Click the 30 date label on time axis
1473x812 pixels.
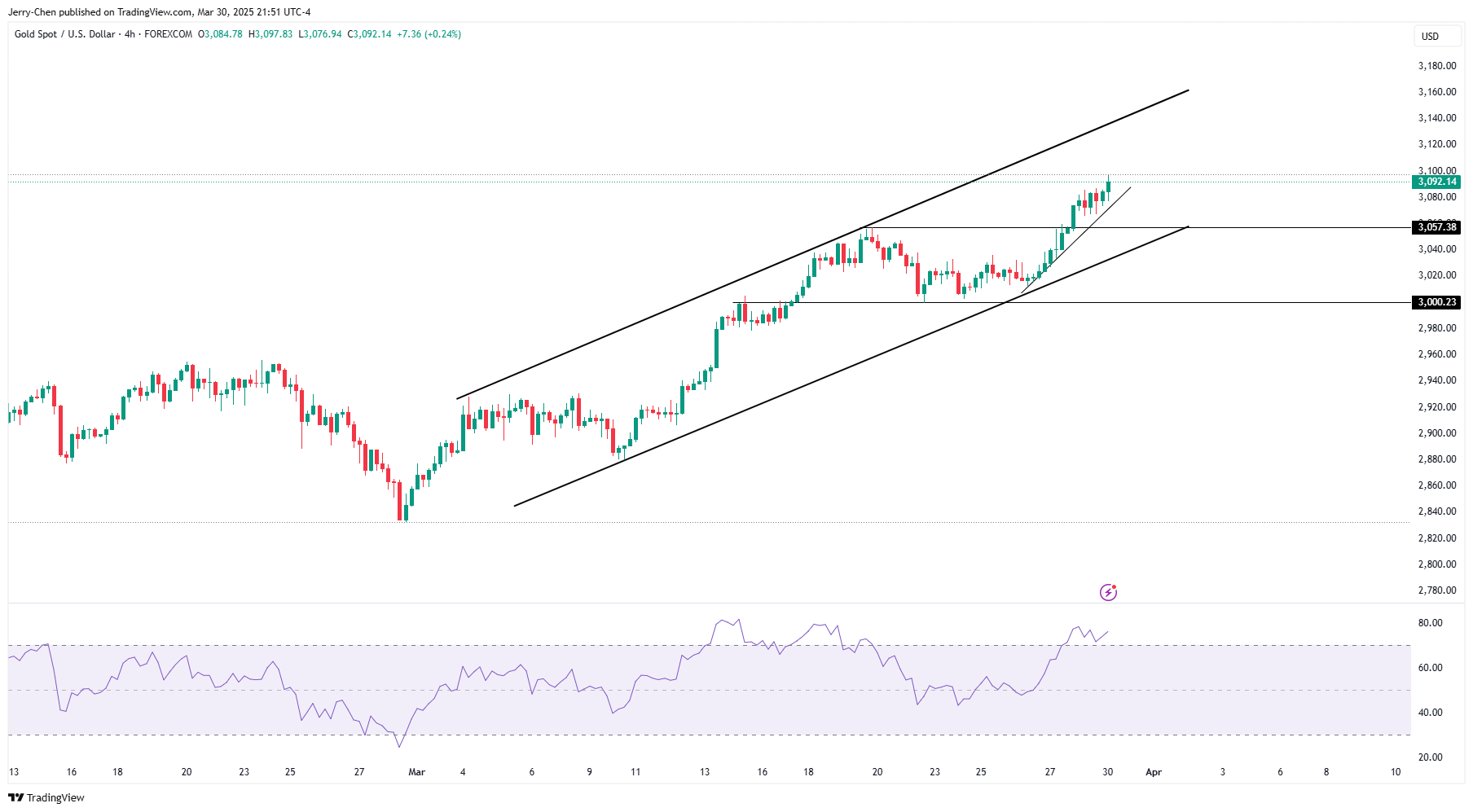click(1107, 772)
